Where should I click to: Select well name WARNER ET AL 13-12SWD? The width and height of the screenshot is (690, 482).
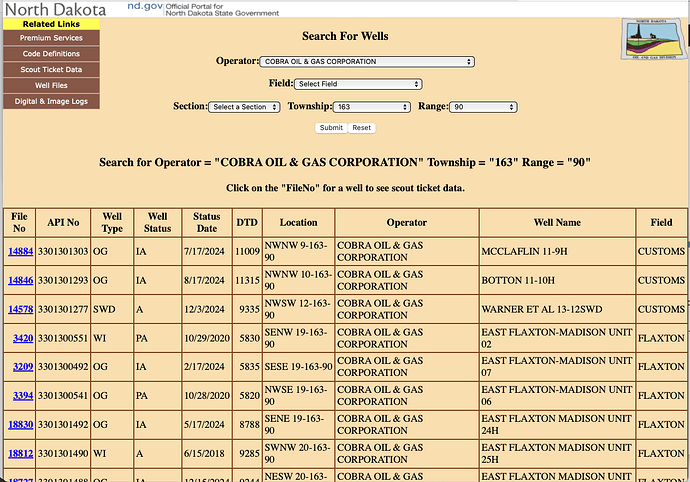coord(542,309)
